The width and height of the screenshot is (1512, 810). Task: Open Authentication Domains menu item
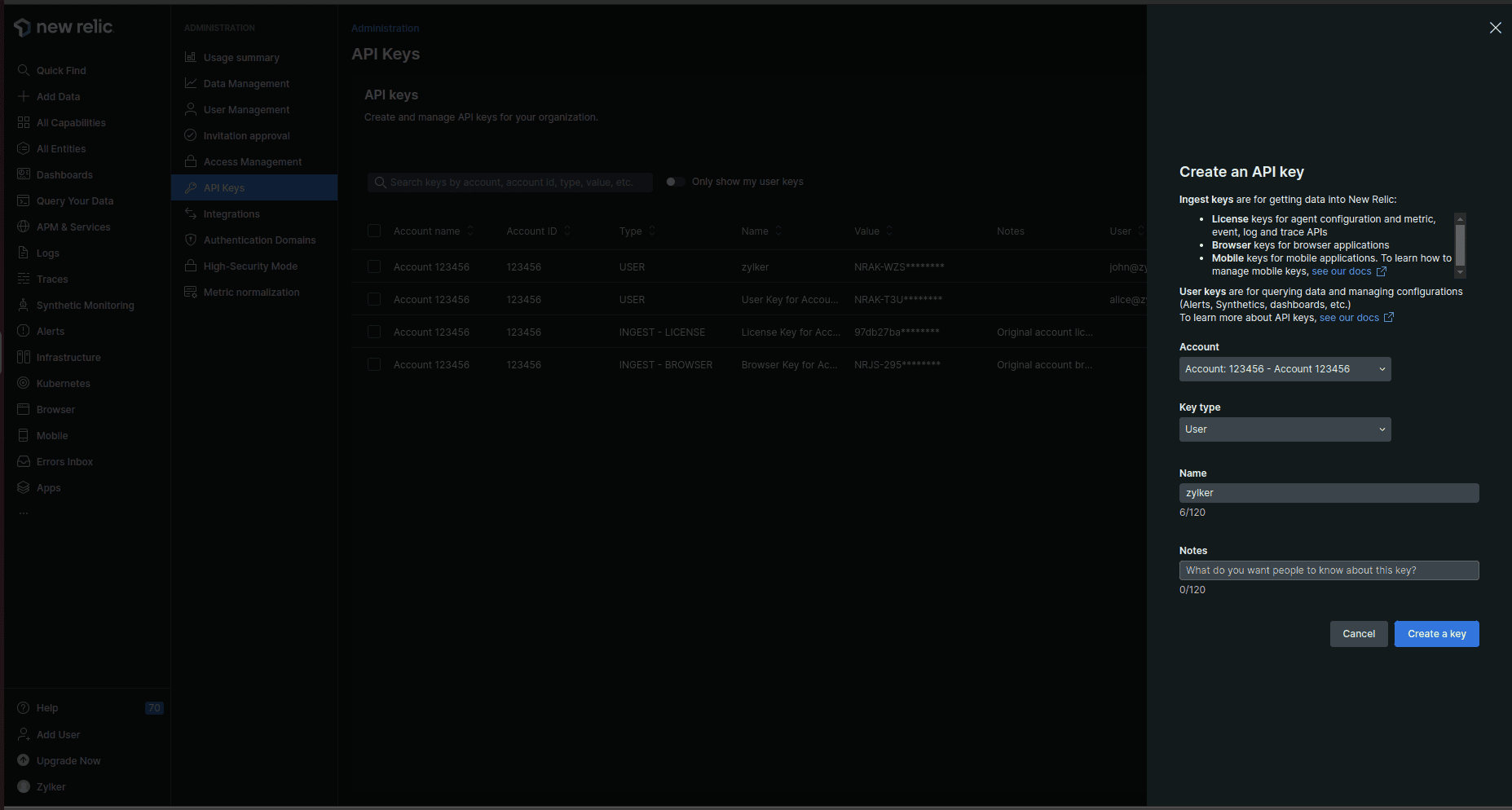[259, 240]
